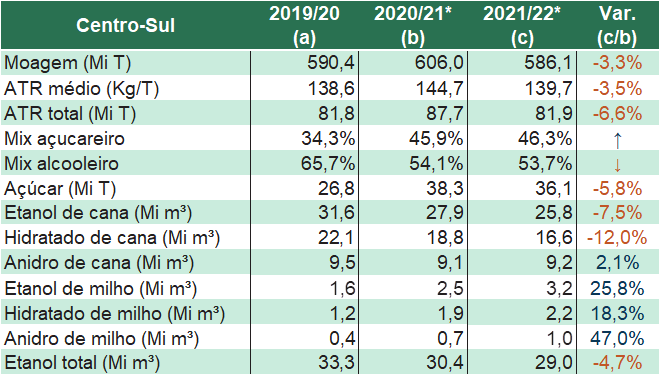Select the 606,0 Moagem value

click(439, 63)
